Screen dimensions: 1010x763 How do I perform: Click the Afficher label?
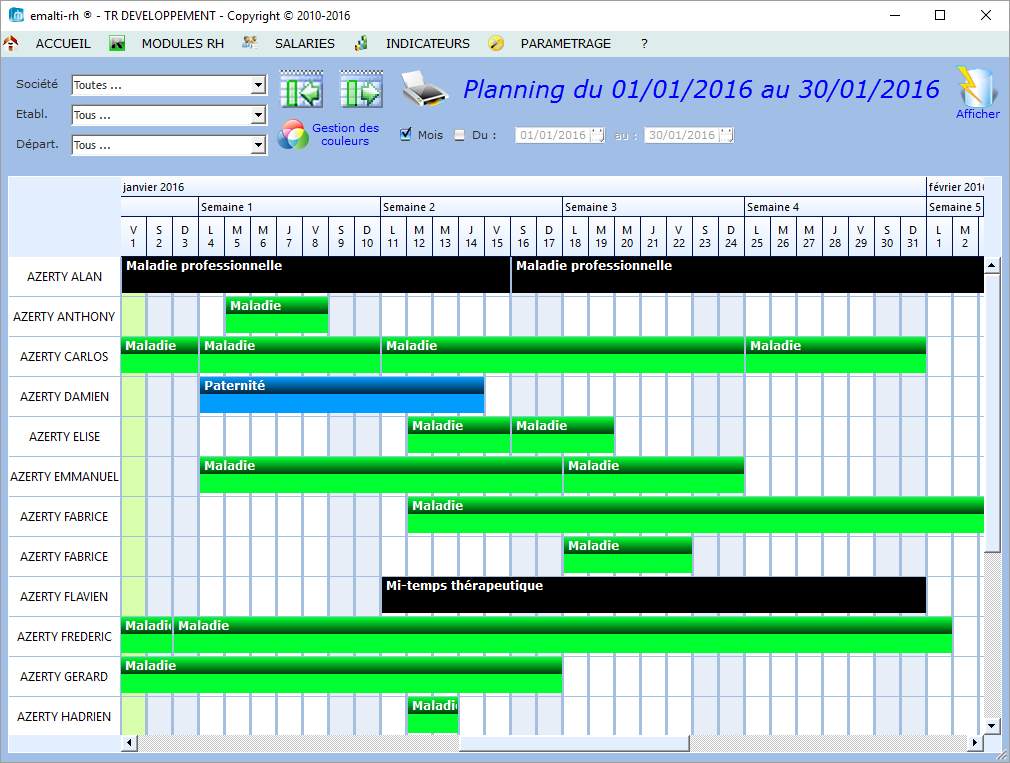(978, 114)
